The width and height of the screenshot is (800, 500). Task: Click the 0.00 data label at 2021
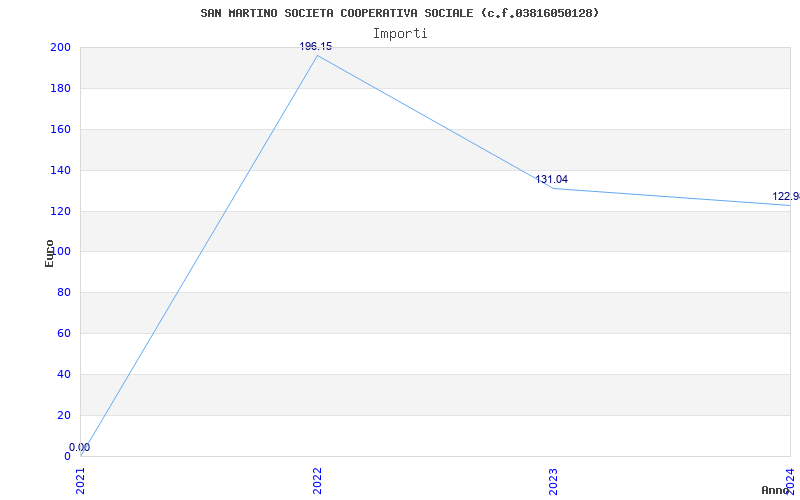click(80, 447)
